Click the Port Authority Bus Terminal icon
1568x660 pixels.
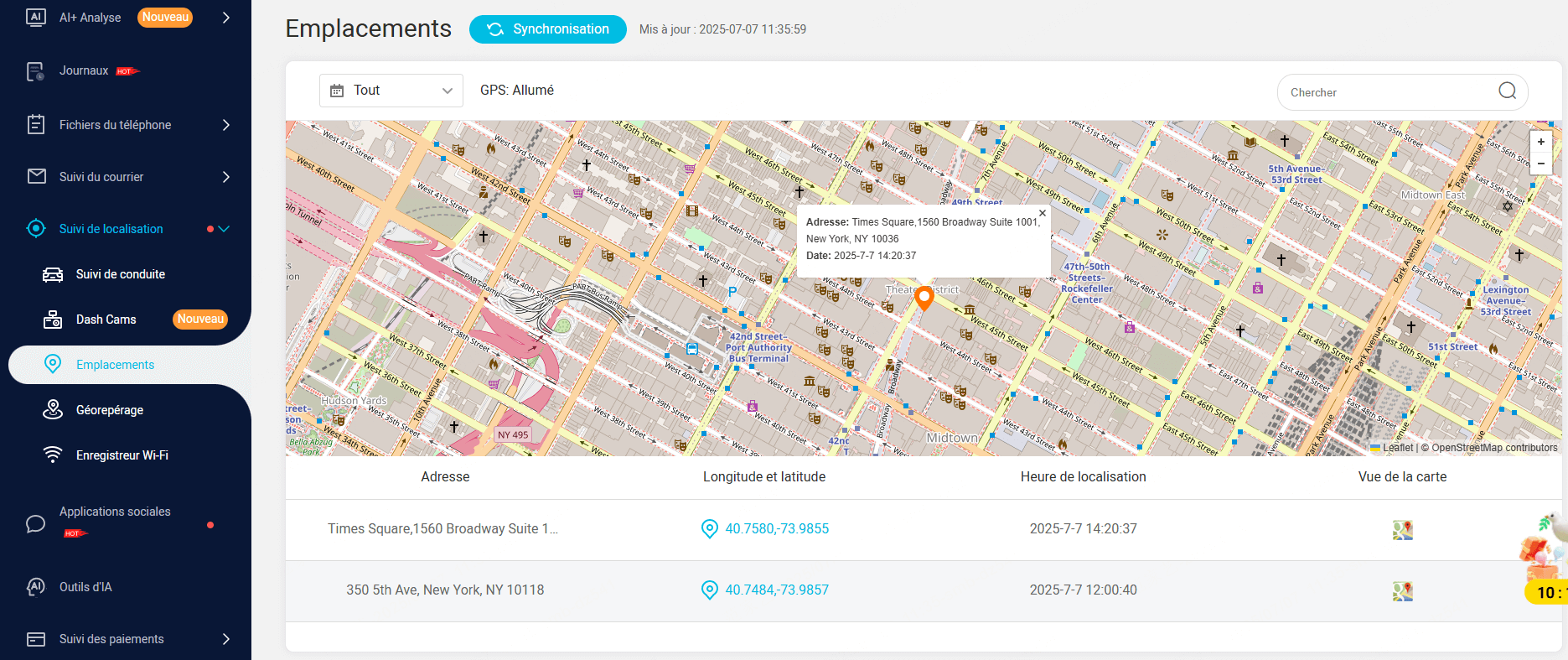tap(692, 349)
